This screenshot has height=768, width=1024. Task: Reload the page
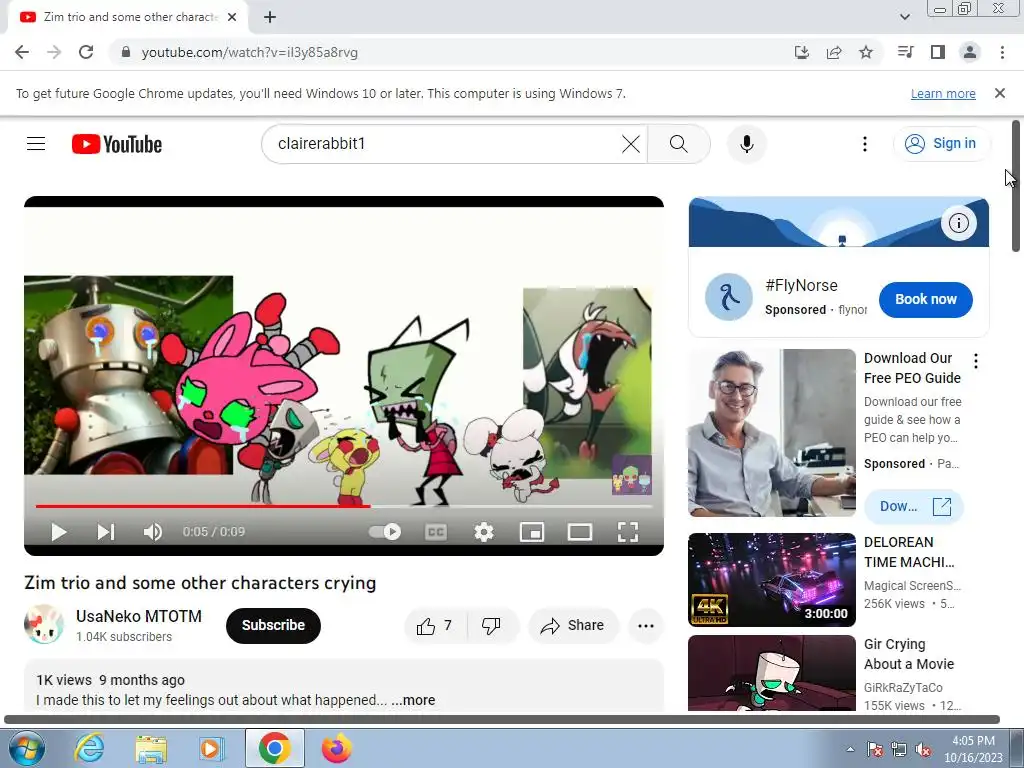pos(86,52)
